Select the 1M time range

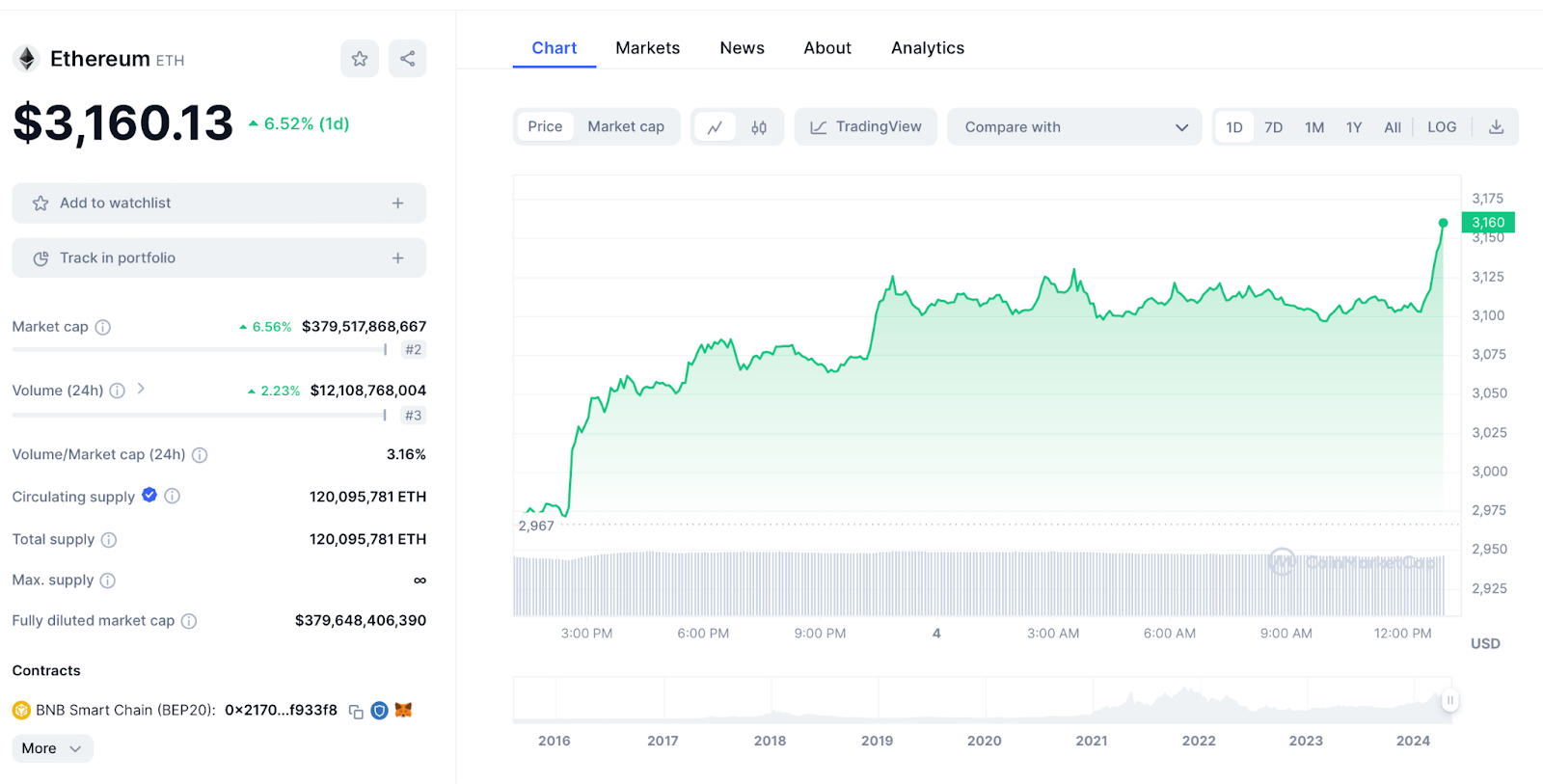click(x=1314, y=127)
